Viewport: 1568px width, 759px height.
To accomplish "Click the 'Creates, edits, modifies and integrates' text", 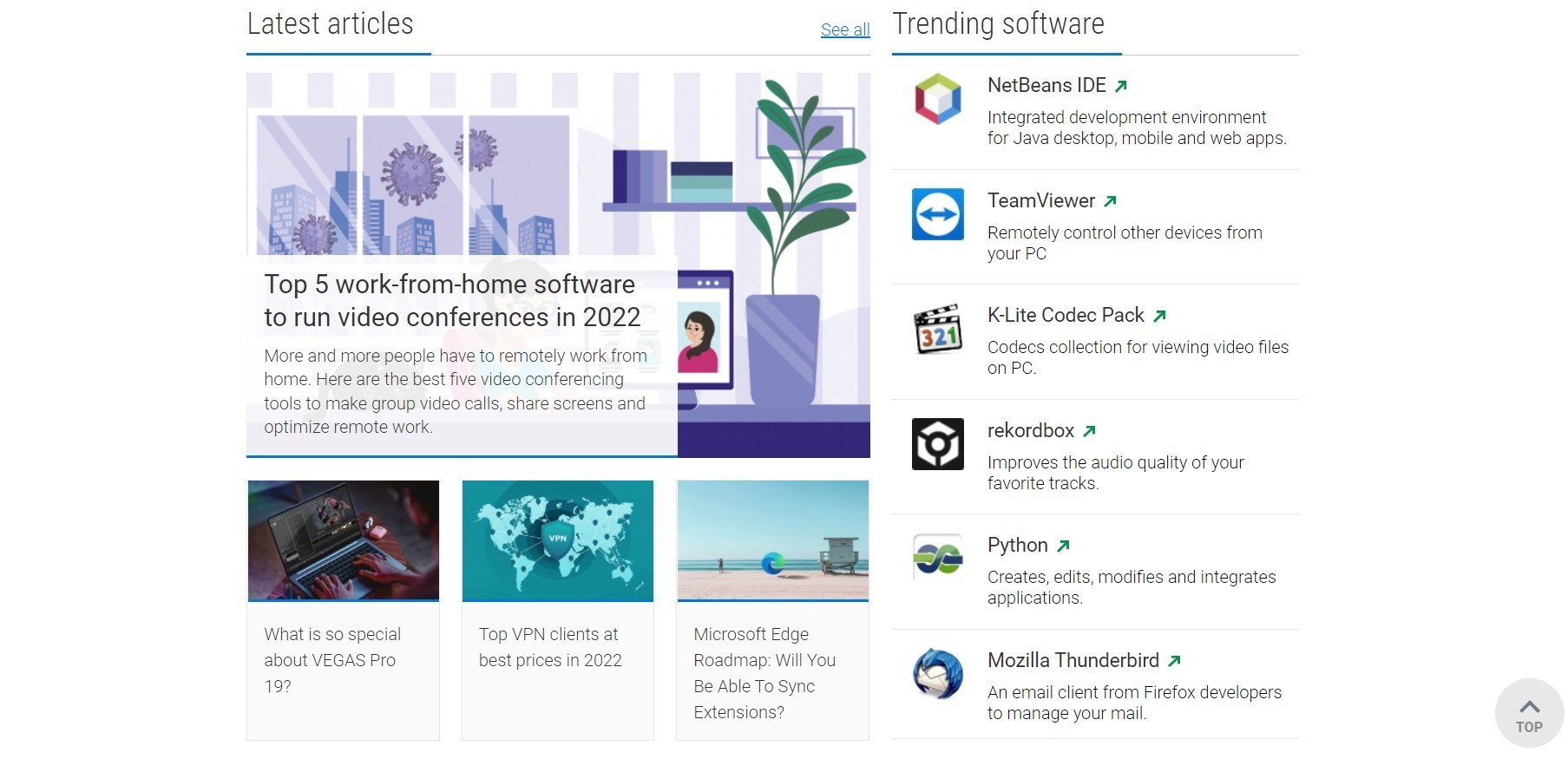I will point(1132,587).
